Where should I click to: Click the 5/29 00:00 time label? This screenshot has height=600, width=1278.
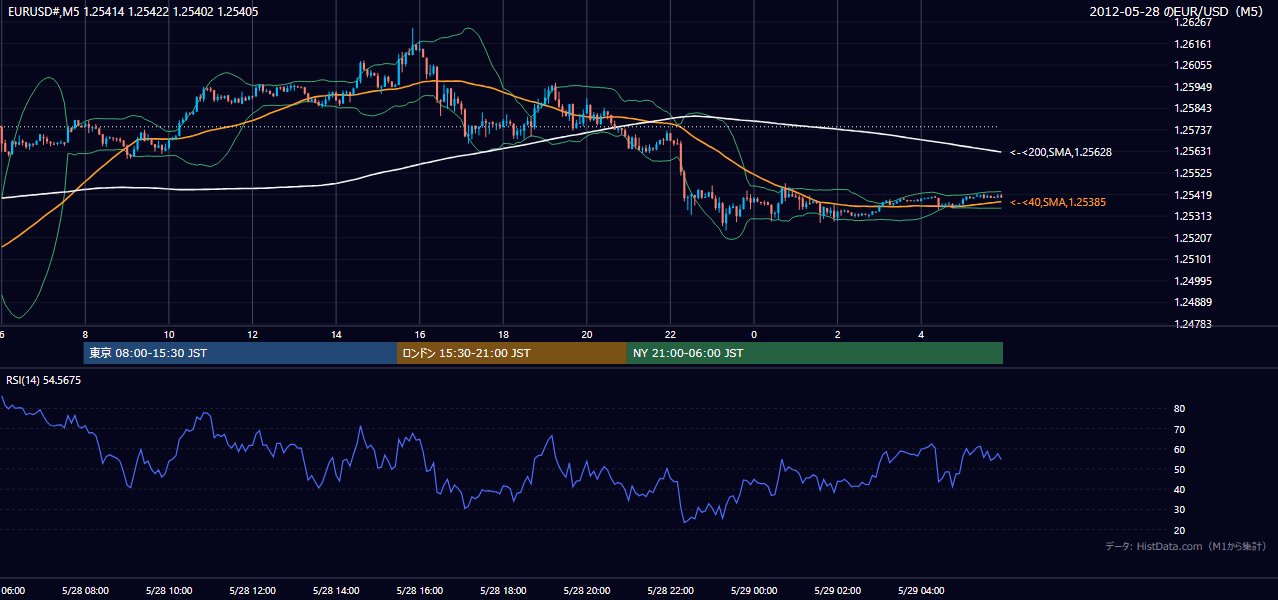pos(754,591)
